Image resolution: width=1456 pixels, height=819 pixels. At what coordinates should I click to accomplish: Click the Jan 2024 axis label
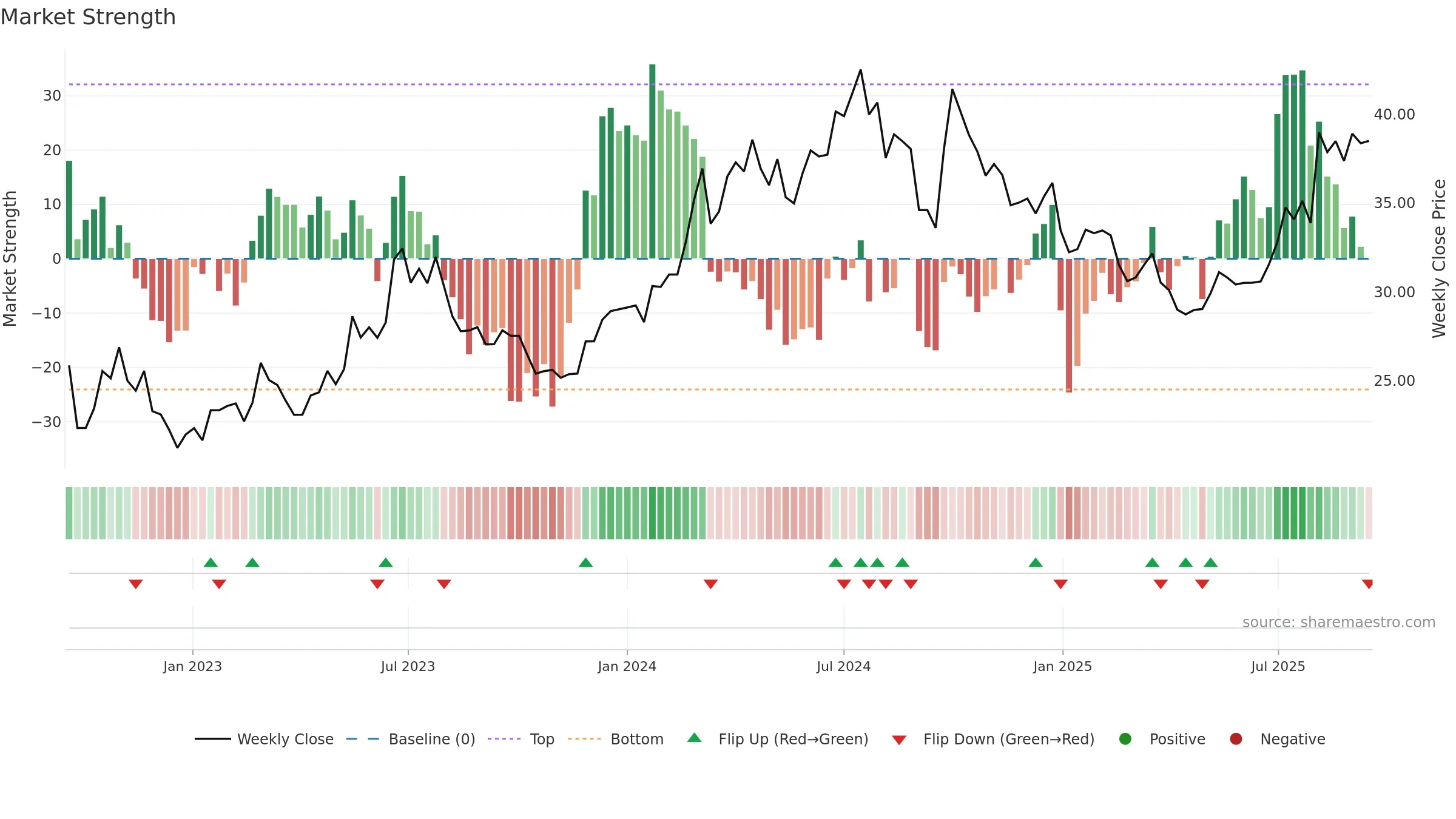pos(627,666)
